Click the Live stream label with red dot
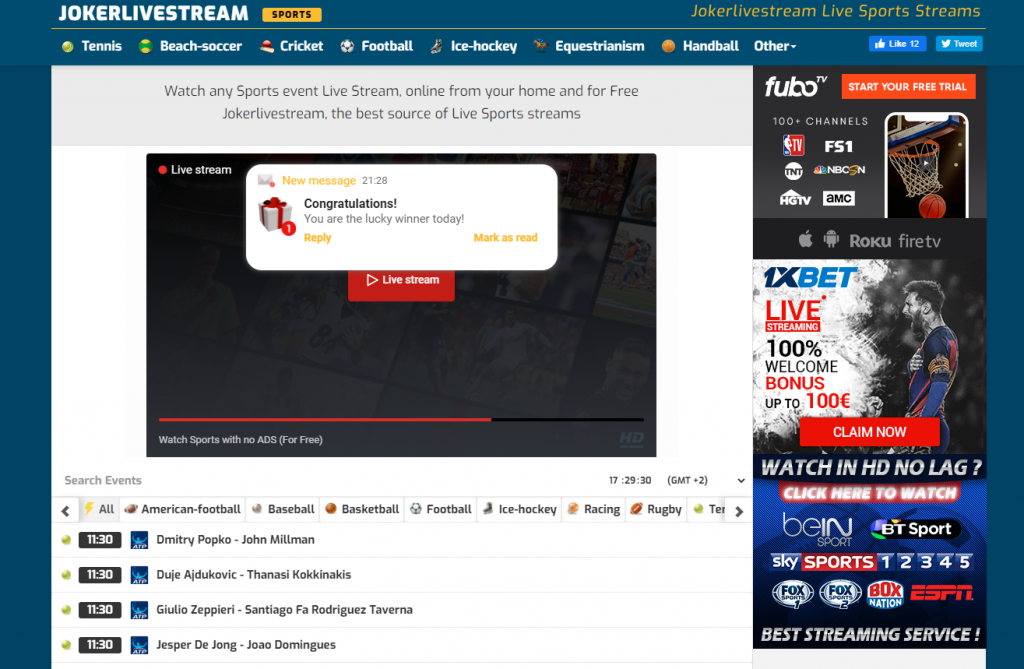 coord(195,170)
